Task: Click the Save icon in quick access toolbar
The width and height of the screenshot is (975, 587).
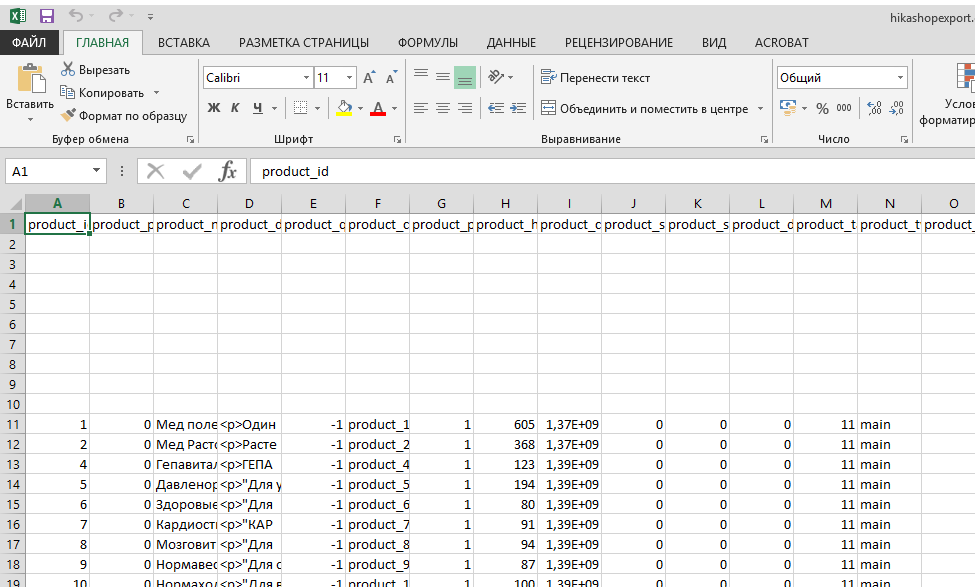Action: pos(47,17)
